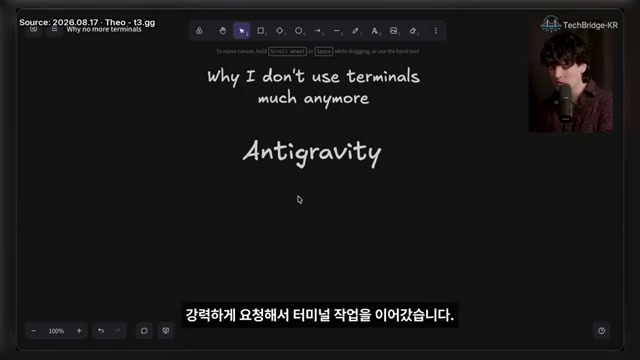Select the Rectangle shape tool
The height and width of the screenshot is (360, 640).
pyautogui.click(x=260, y=31)
